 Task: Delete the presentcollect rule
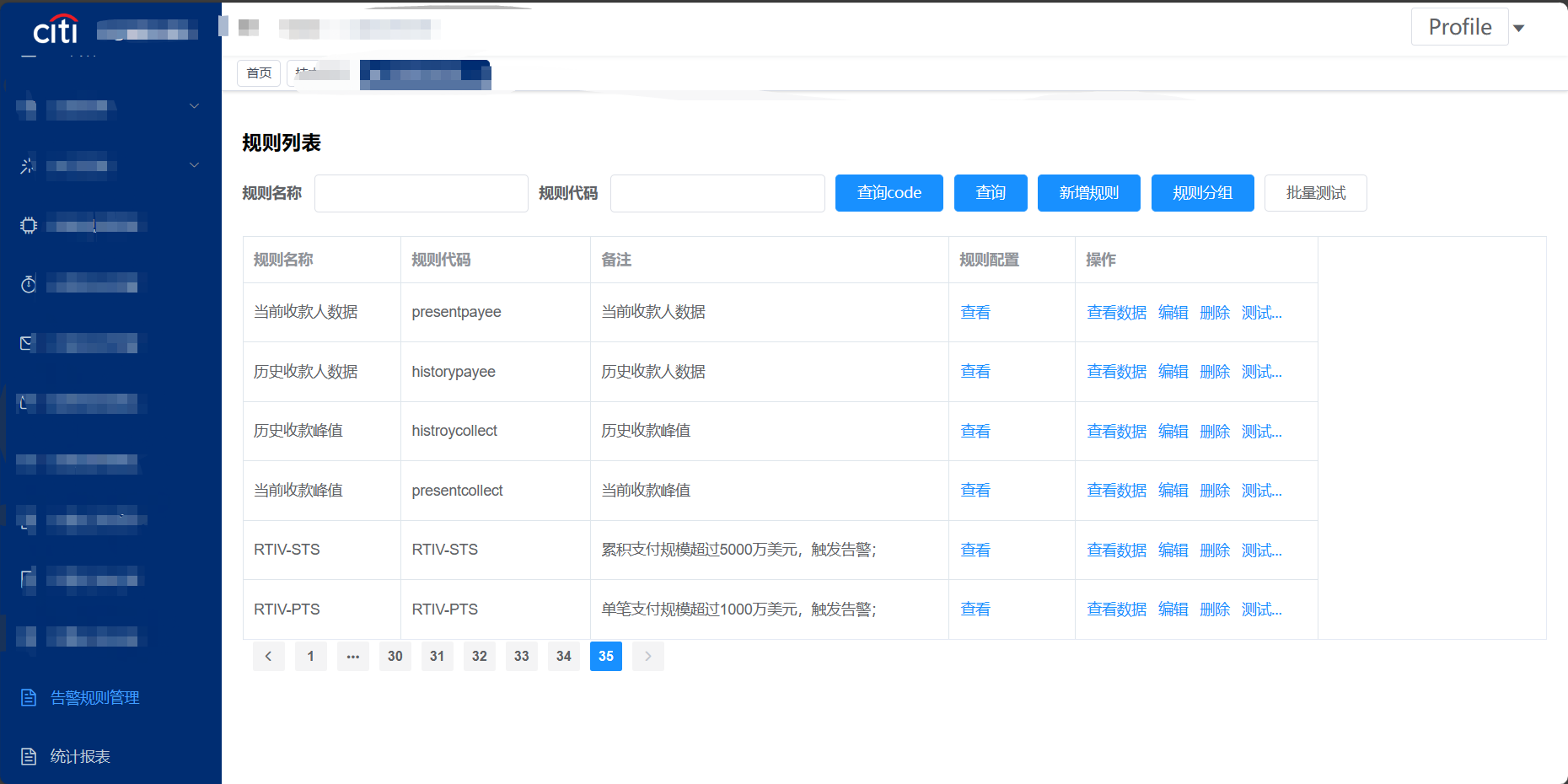point(1215,491)
